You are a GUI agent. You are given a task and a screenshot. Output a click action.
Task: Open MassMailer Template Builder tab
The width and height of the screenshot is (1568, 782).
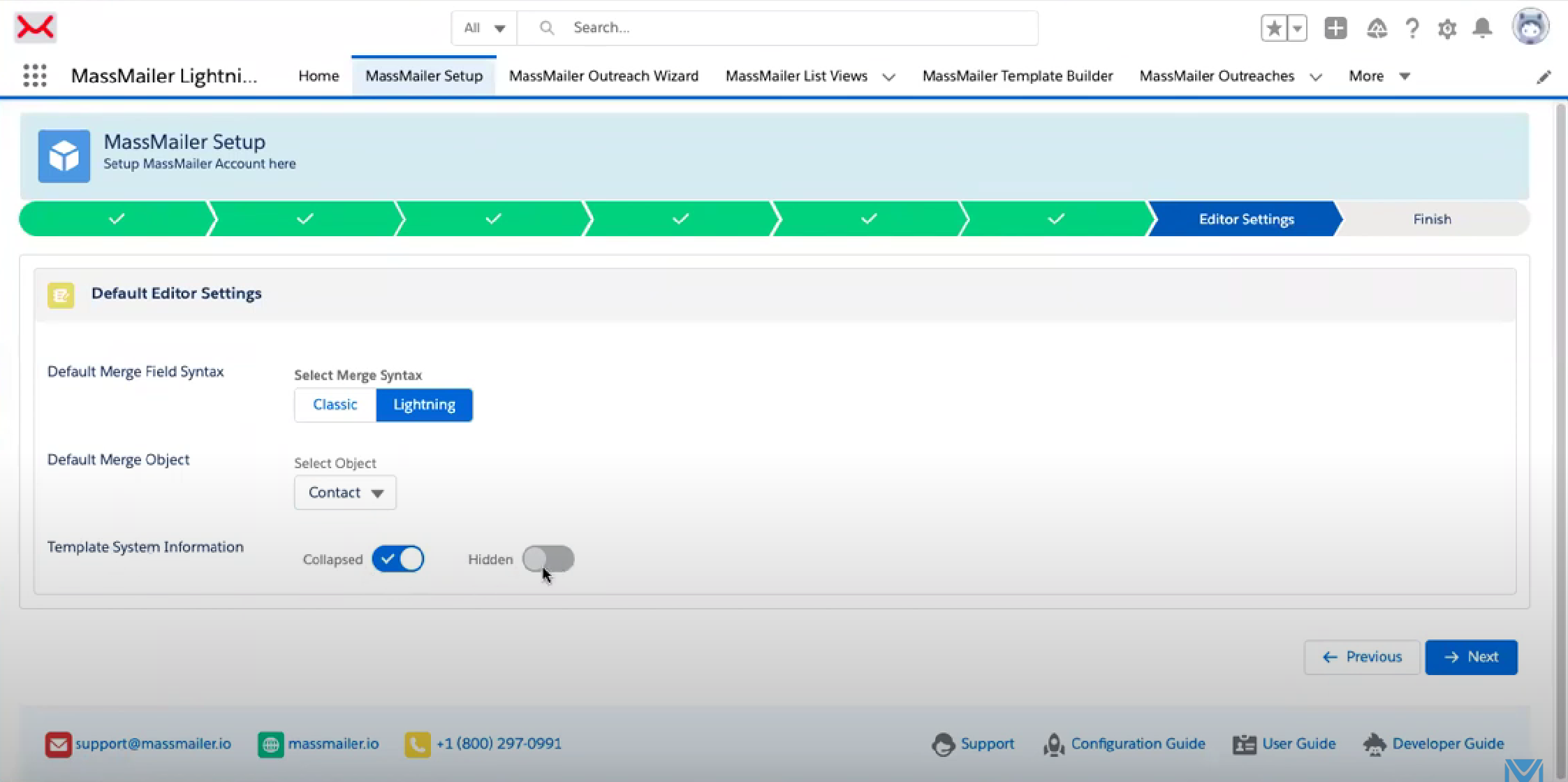1018,76
